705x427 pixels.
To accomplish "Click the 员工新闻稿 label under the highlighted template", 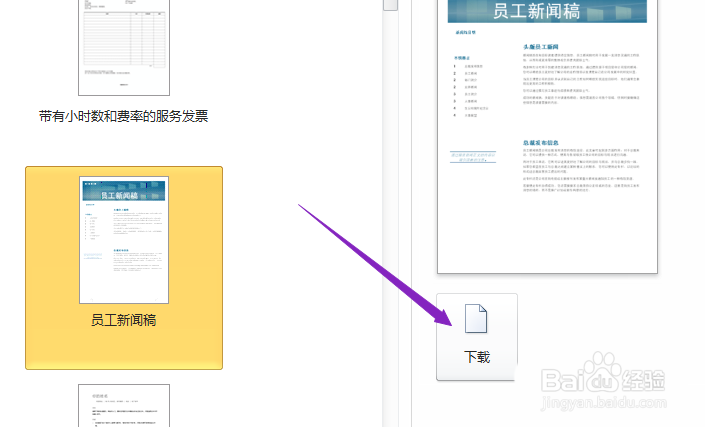I will [124, 320].
